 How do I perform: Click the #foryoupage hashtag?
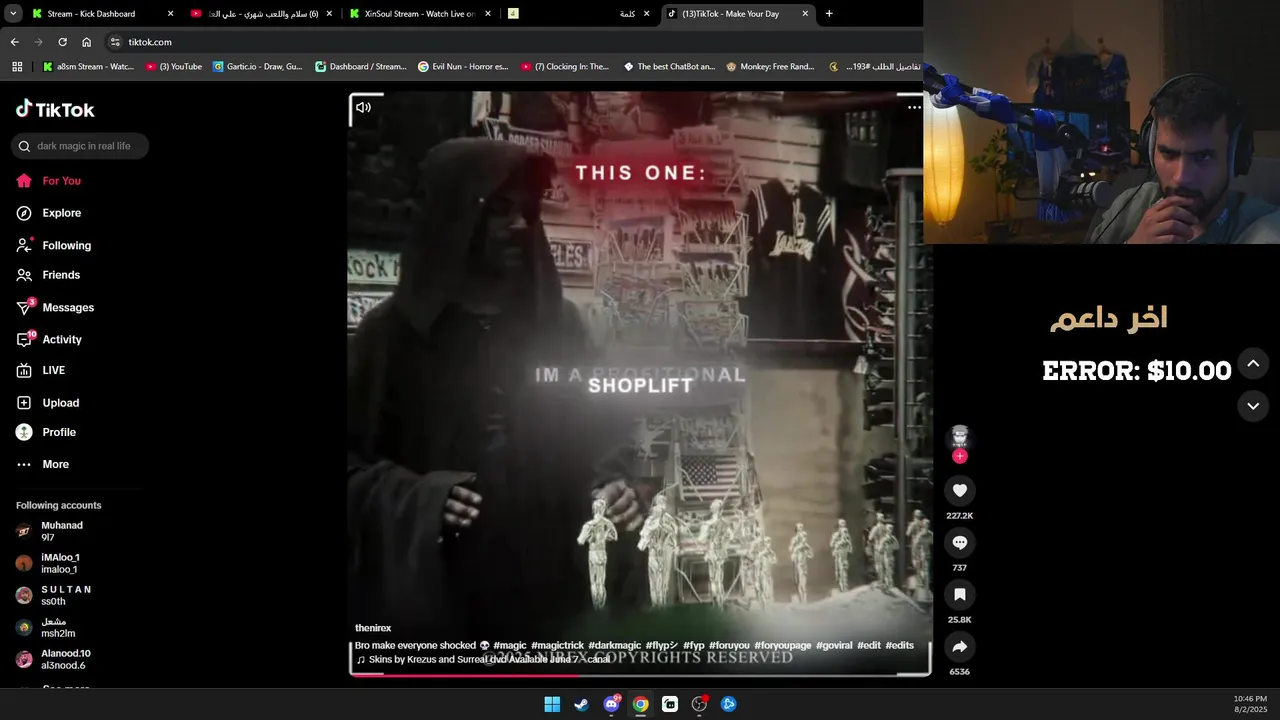[x=783, y=645]
